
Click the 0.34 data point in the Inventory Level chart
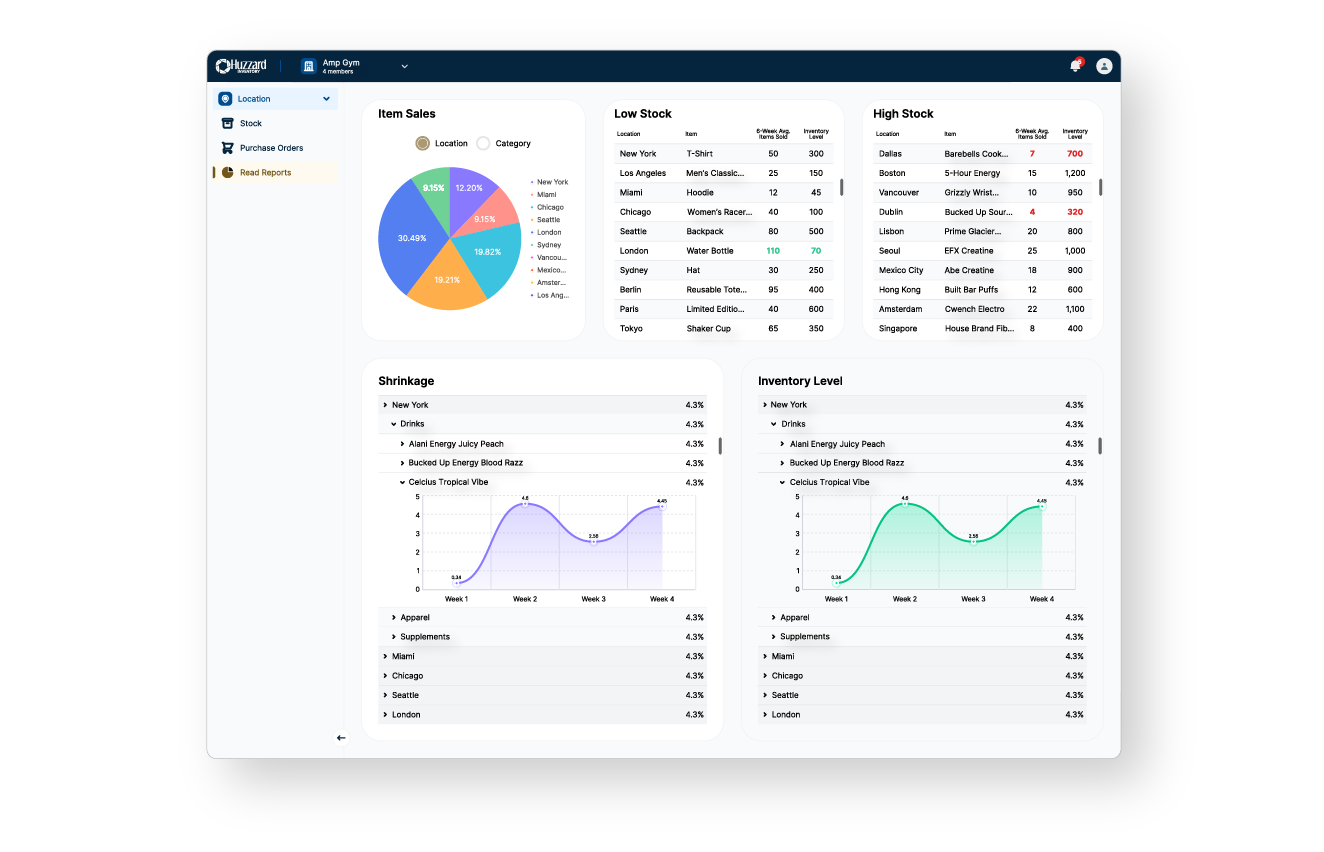pyautogui.click(x=837, y=583)
